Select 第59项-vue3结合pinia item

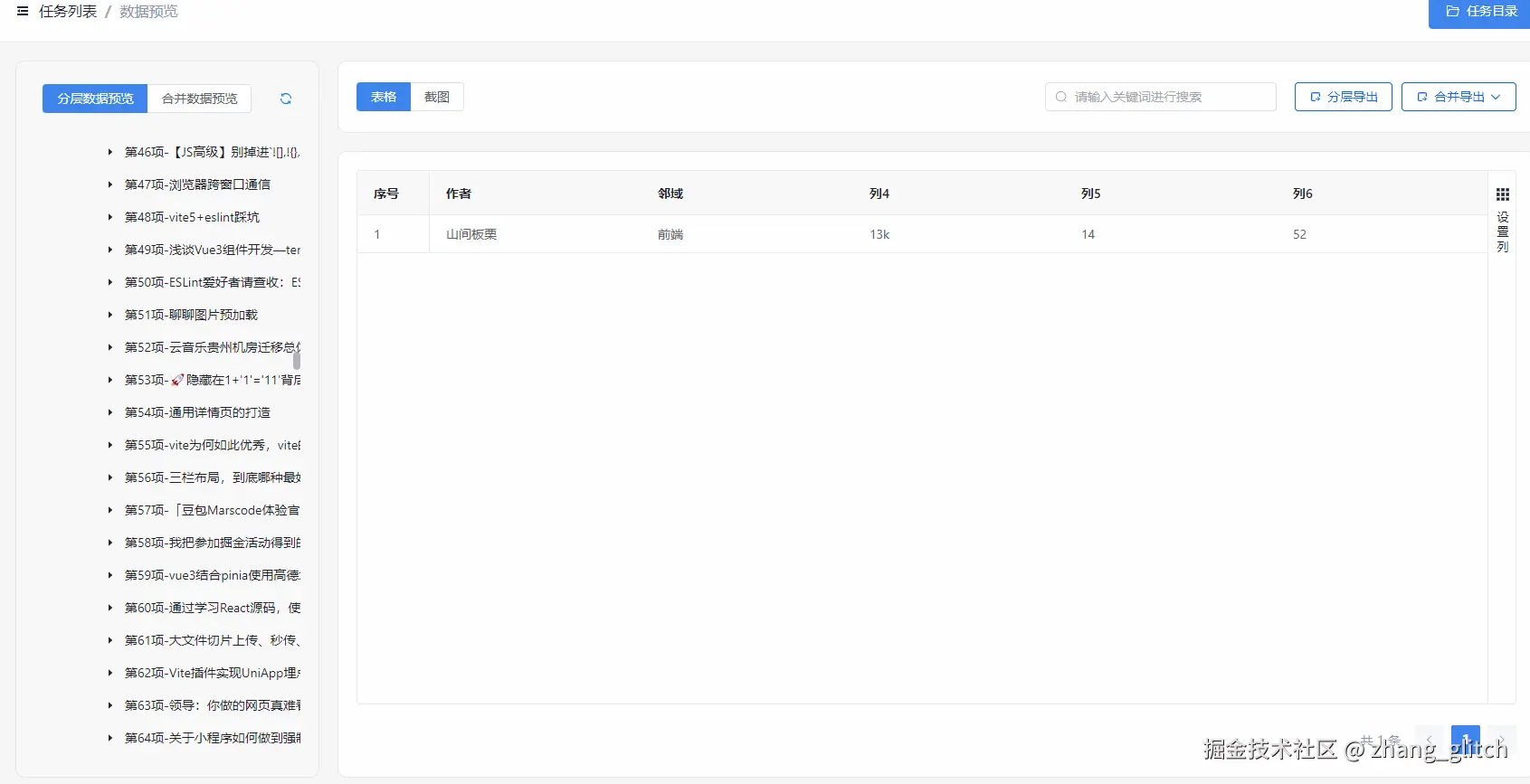213,575
